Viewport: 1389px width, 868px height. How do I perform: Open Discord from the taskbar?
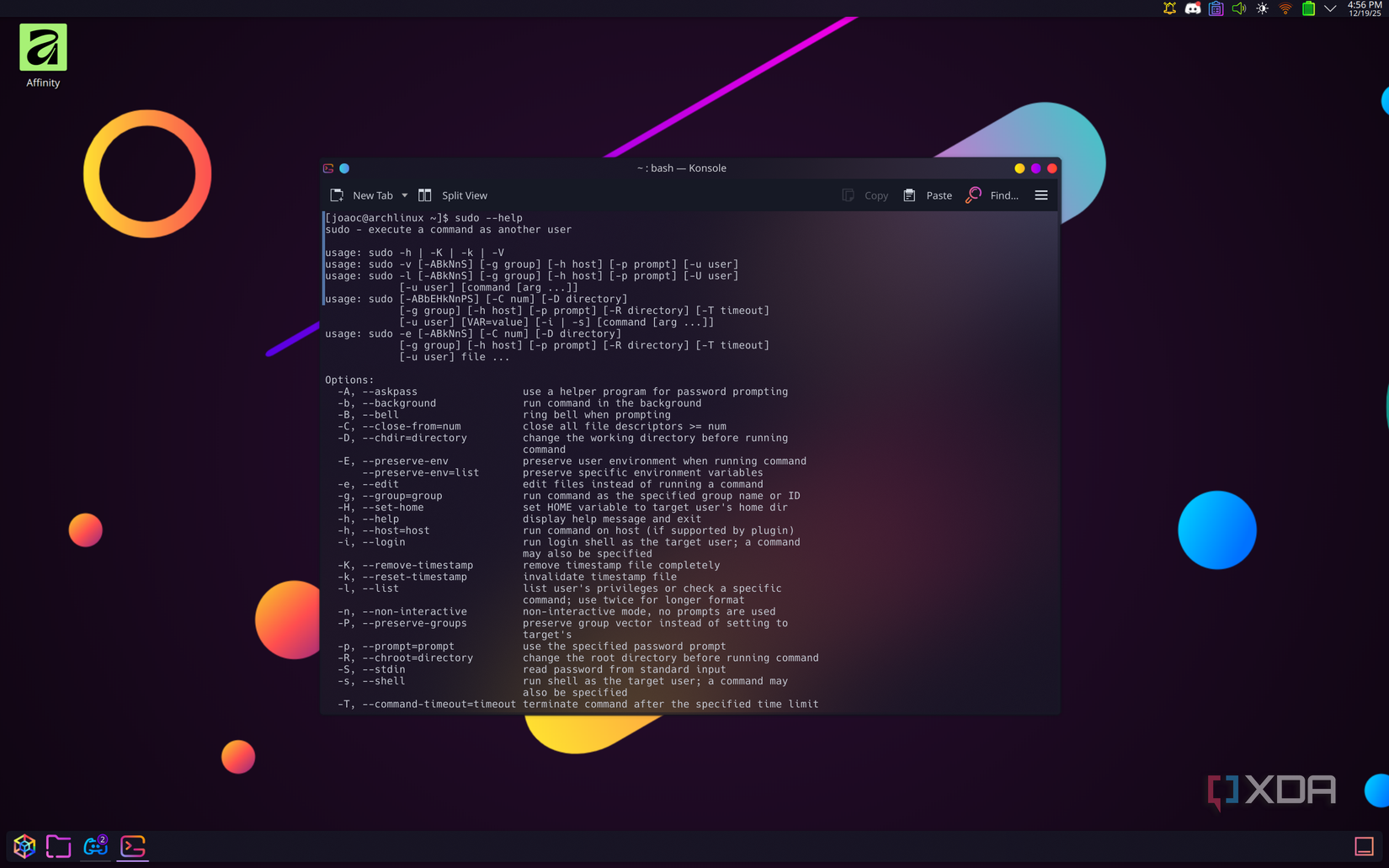(x=95, y=846)
